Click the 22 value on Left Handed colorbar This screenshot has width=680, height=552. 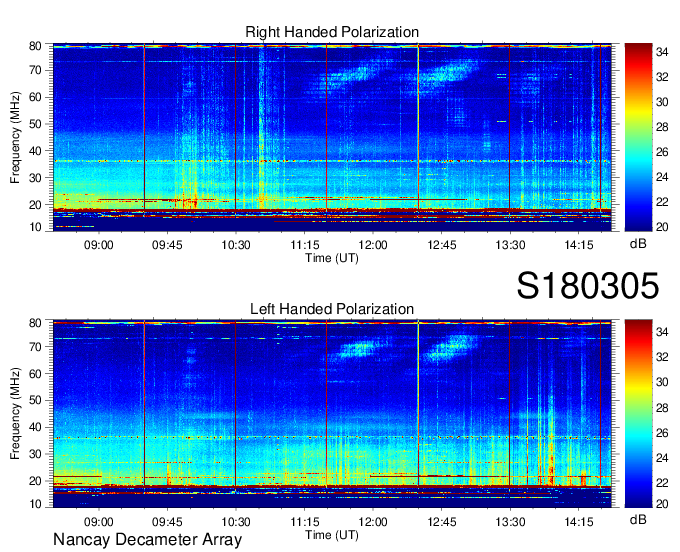pos(662,482)
